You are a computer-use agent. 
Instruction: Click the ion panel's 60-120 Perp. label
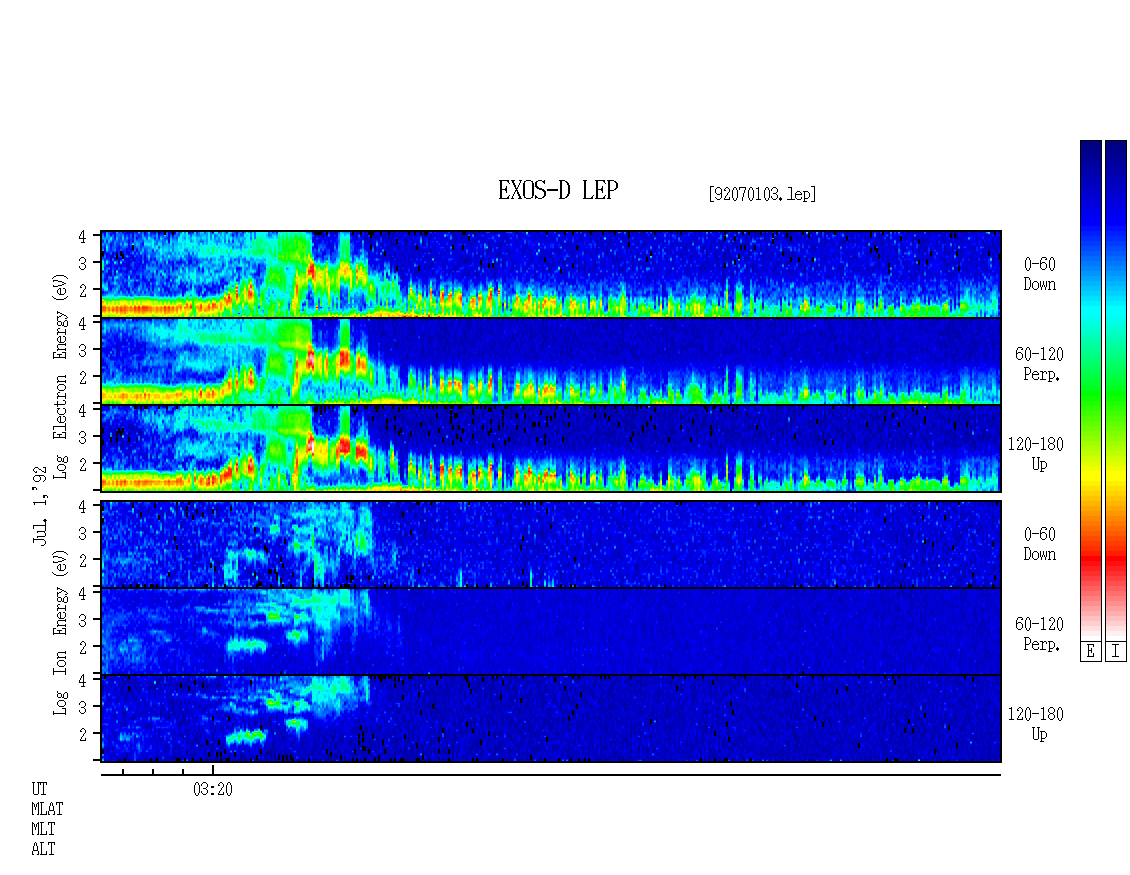(1039, 634)
